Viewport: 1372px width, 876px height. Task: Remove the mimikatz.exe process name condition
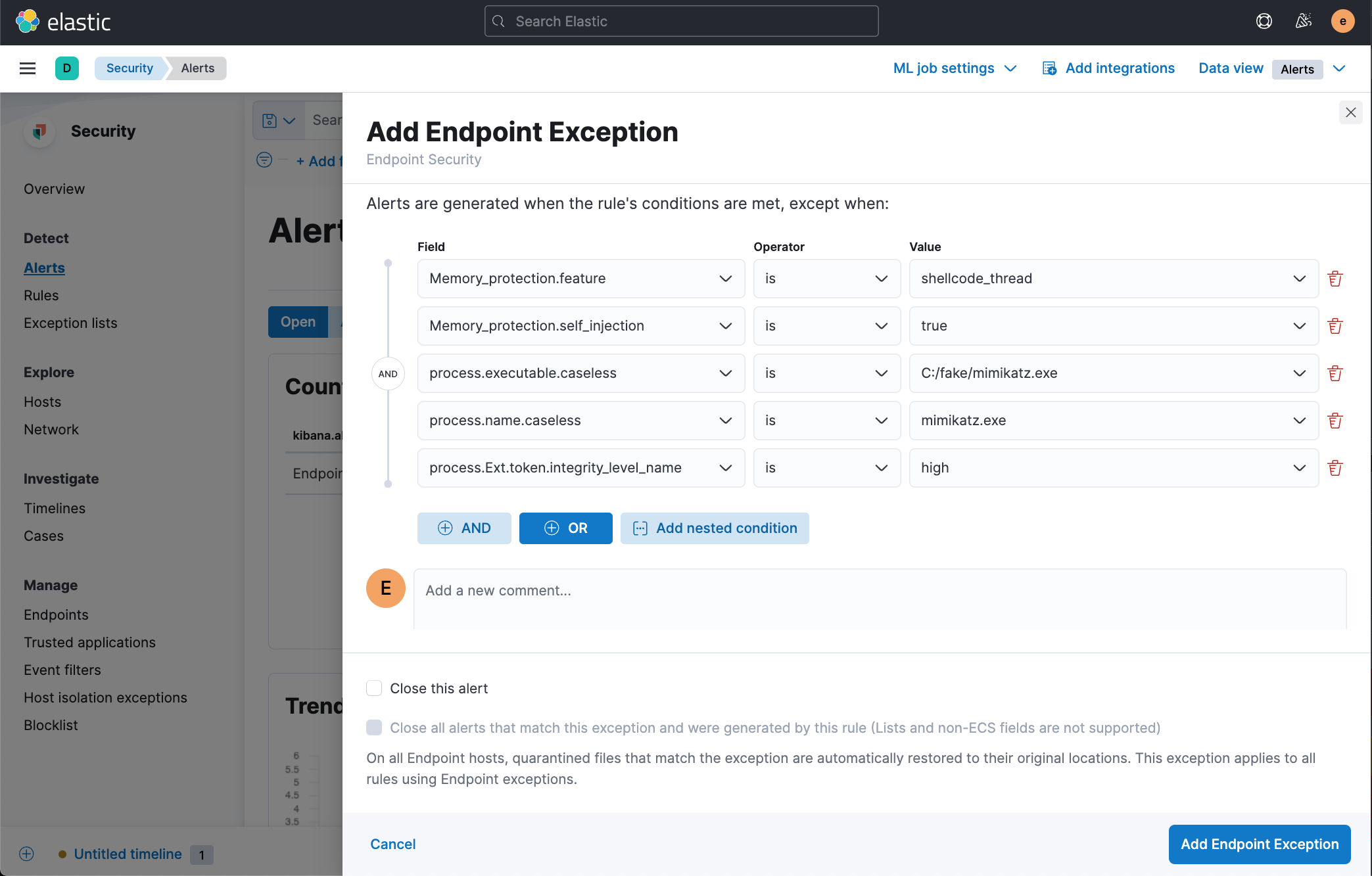[x=1335, y=421]
